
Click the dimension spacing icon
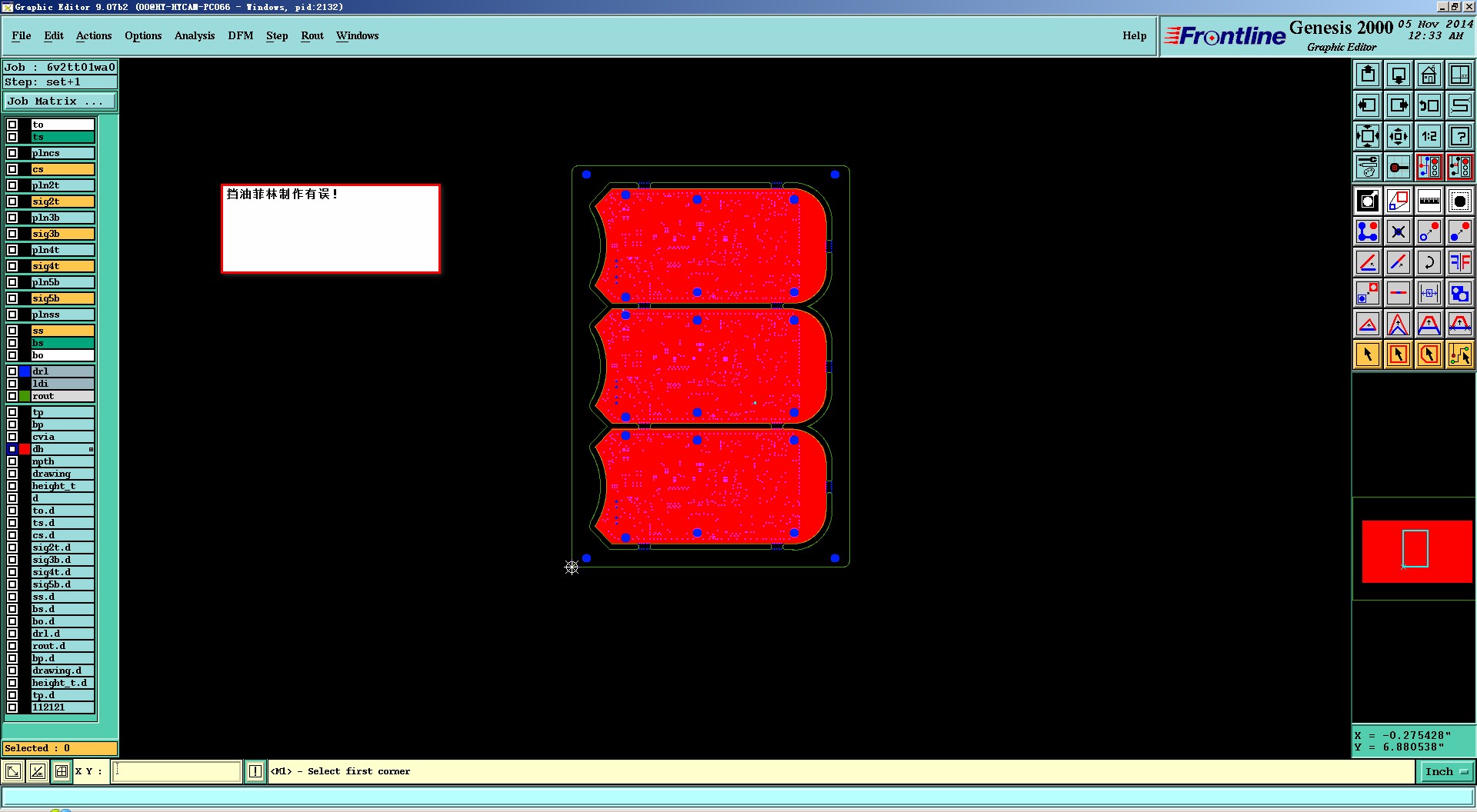pyautogui.click(x=1429, y=293)
